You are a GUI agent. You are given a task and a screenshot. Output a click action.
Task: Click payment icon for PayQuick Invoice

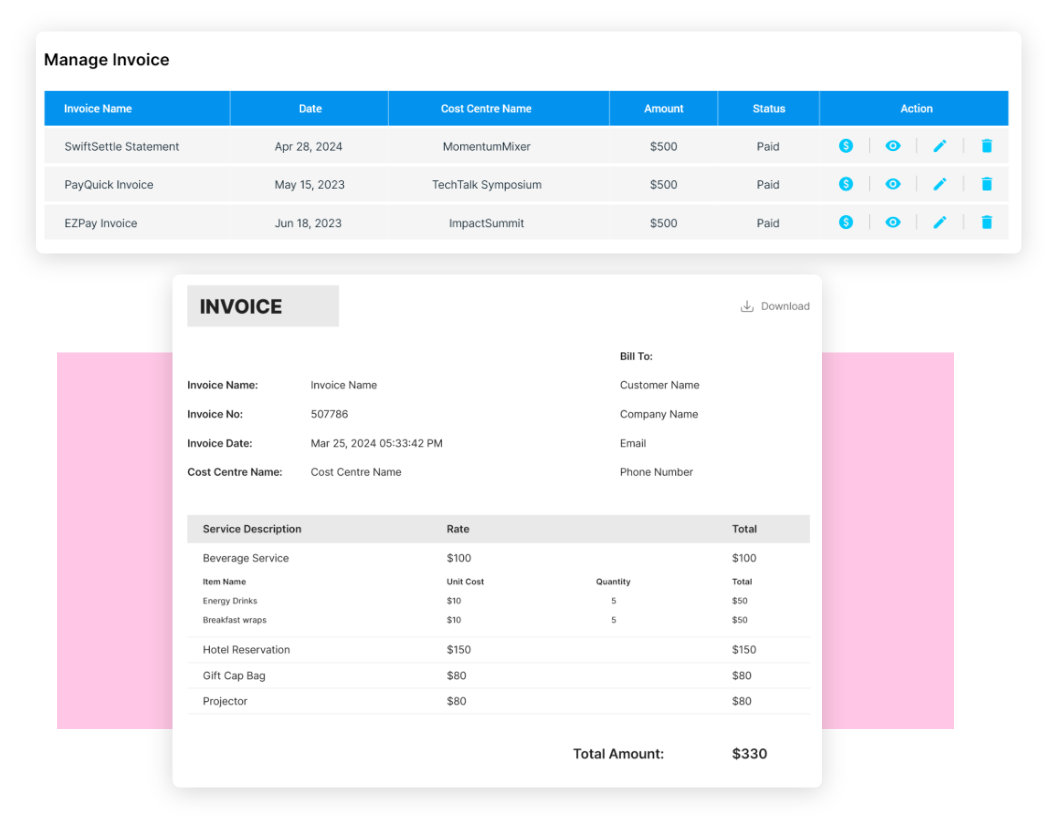pyautogui.click(x=846, y=184)
